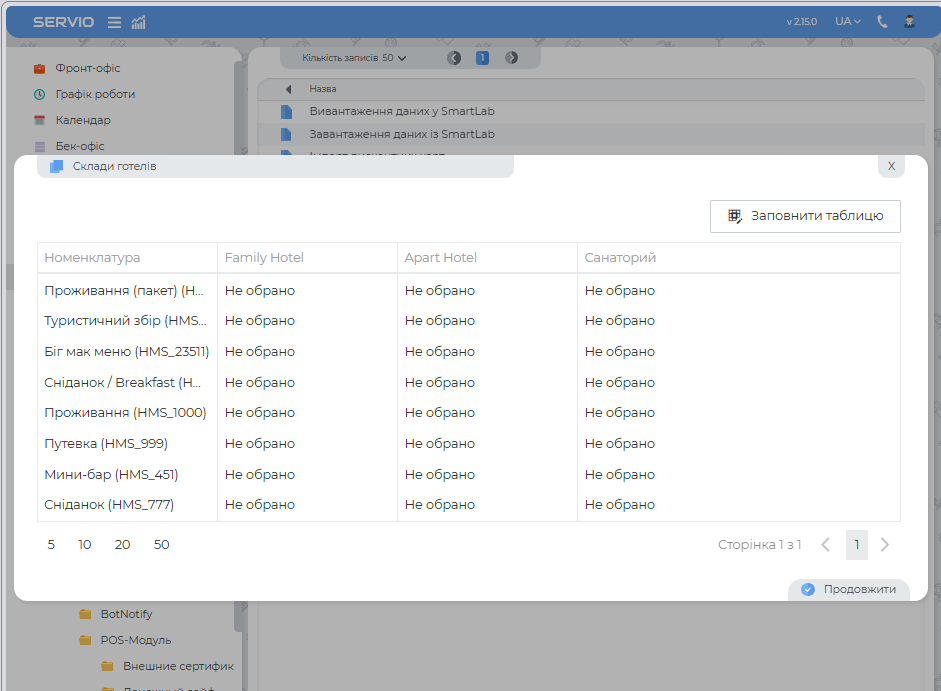
Task: Select Family Hotel value for Путевка (HMS_999)
Action: coord(260,443)
